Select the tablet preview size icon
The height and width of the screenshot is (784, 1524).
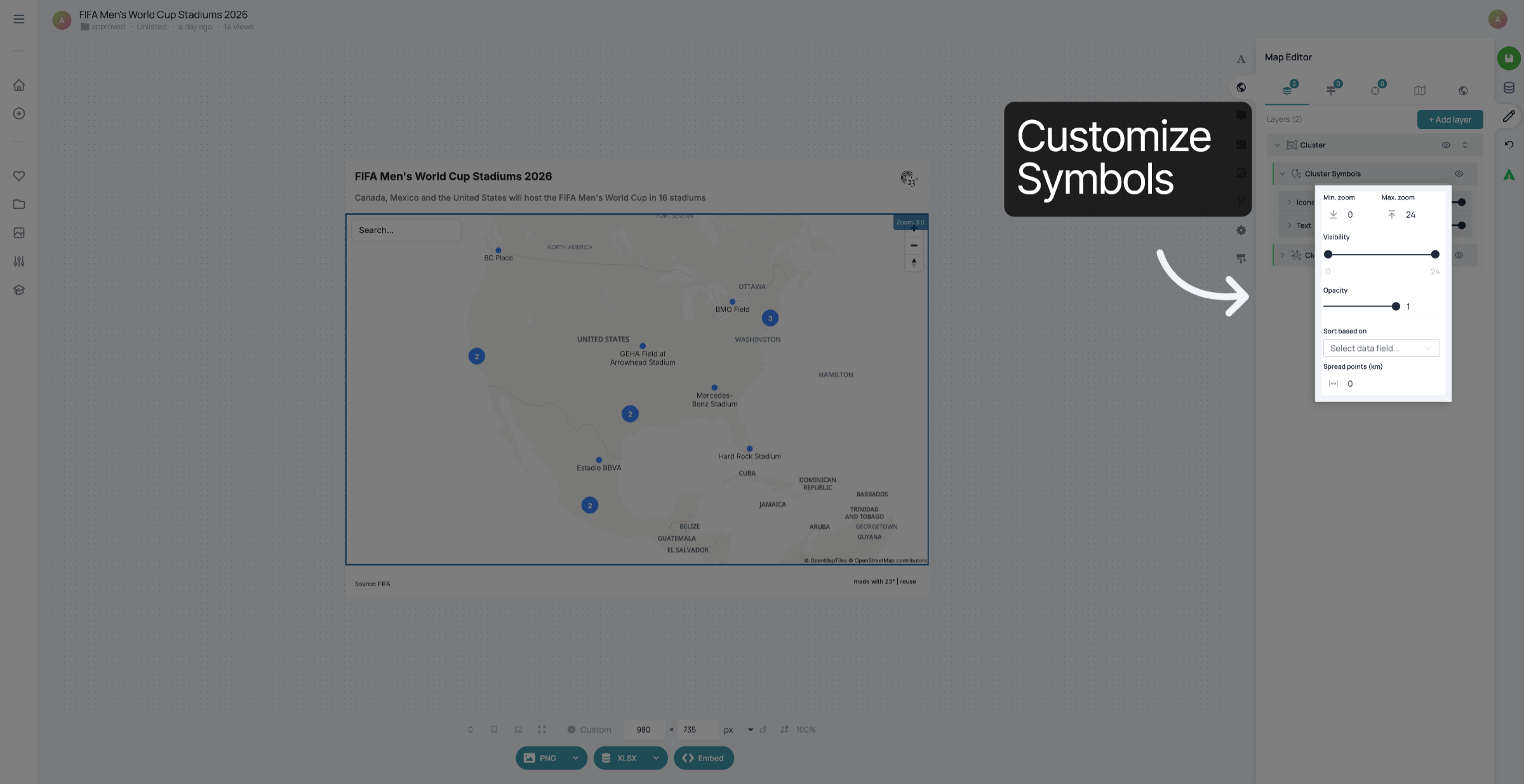(x=494, y=730)
